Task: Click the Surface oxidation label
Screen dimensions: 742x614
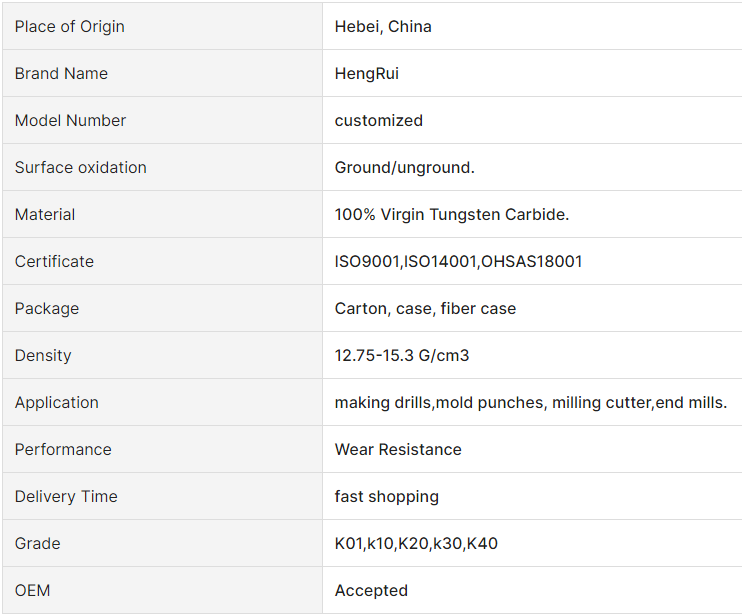Action: pos(80,167)
